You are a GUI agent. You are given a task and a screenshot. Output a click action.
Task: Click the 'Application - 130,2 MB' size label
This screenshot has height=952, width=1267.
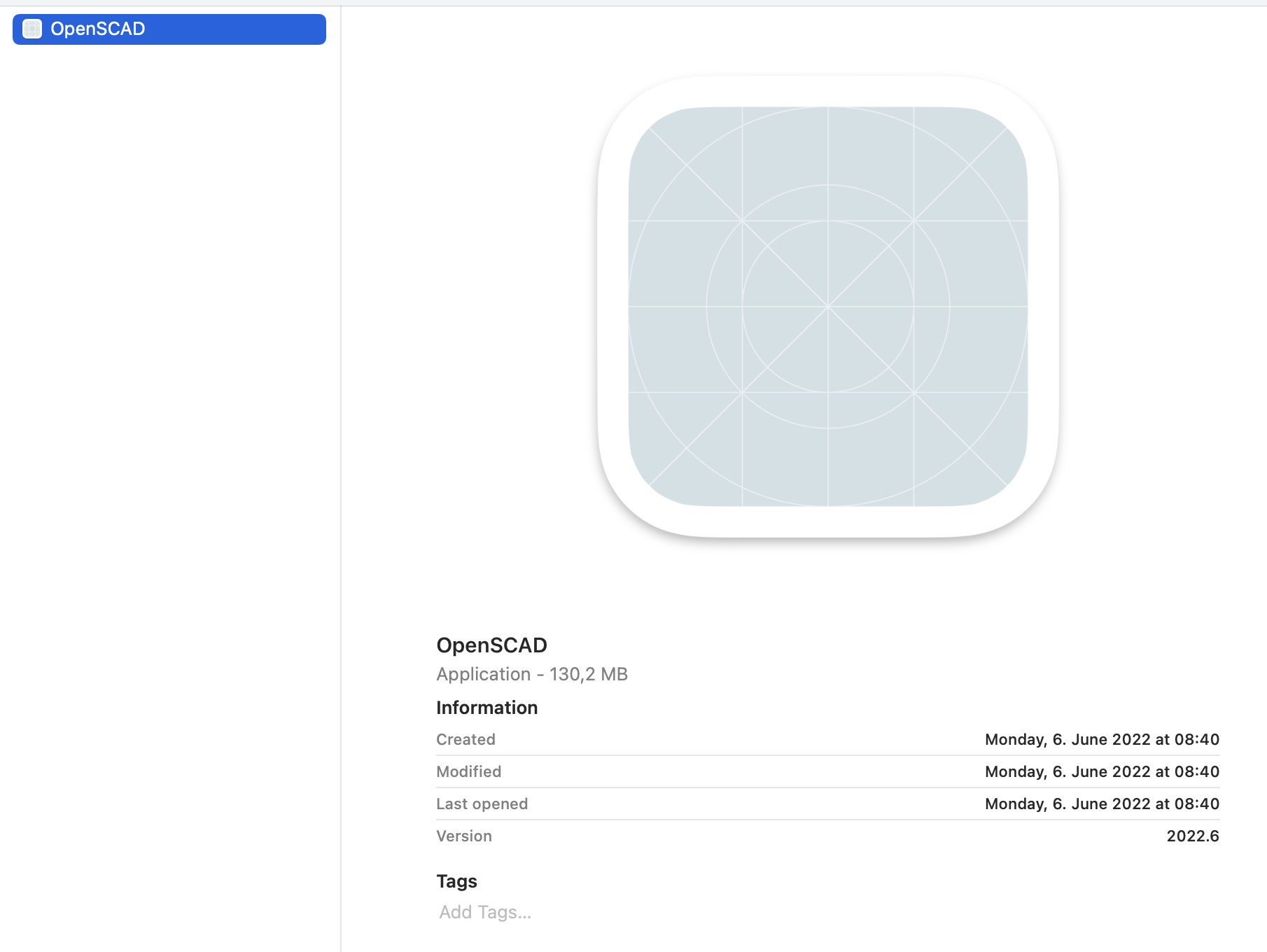(x=531, y=673)
